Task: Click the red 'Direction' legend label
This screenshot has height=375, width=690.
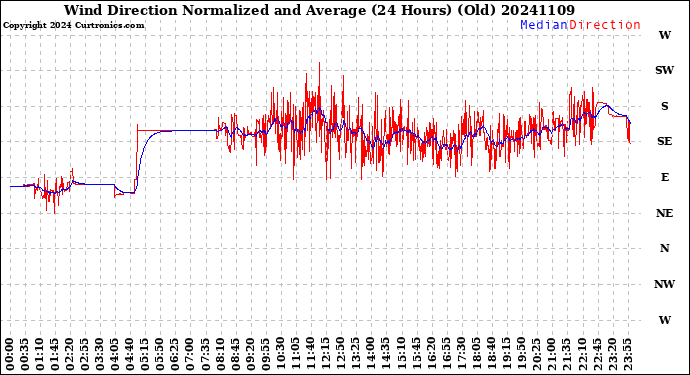Action: coord(605,25)
